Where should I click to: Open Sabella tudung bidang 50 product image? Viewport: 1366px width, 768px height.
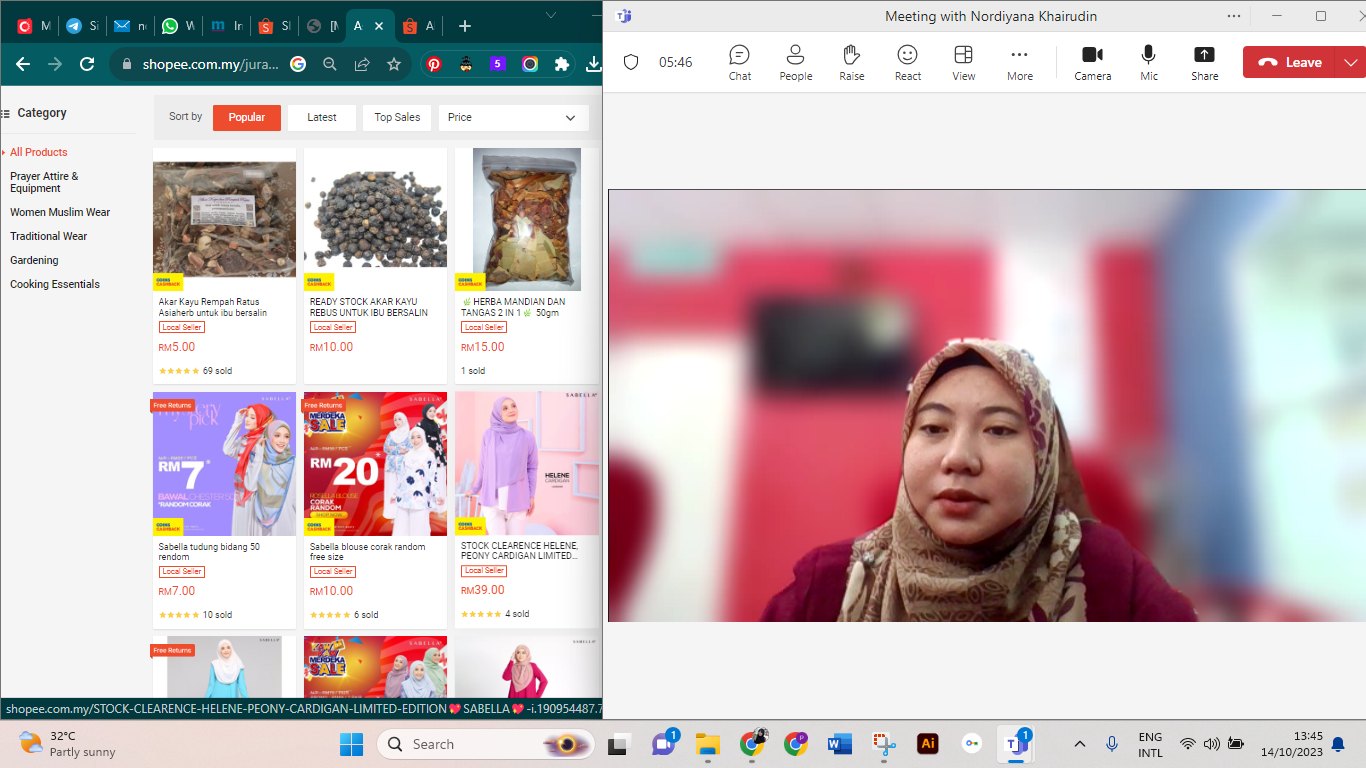click(x=224, y=463)
